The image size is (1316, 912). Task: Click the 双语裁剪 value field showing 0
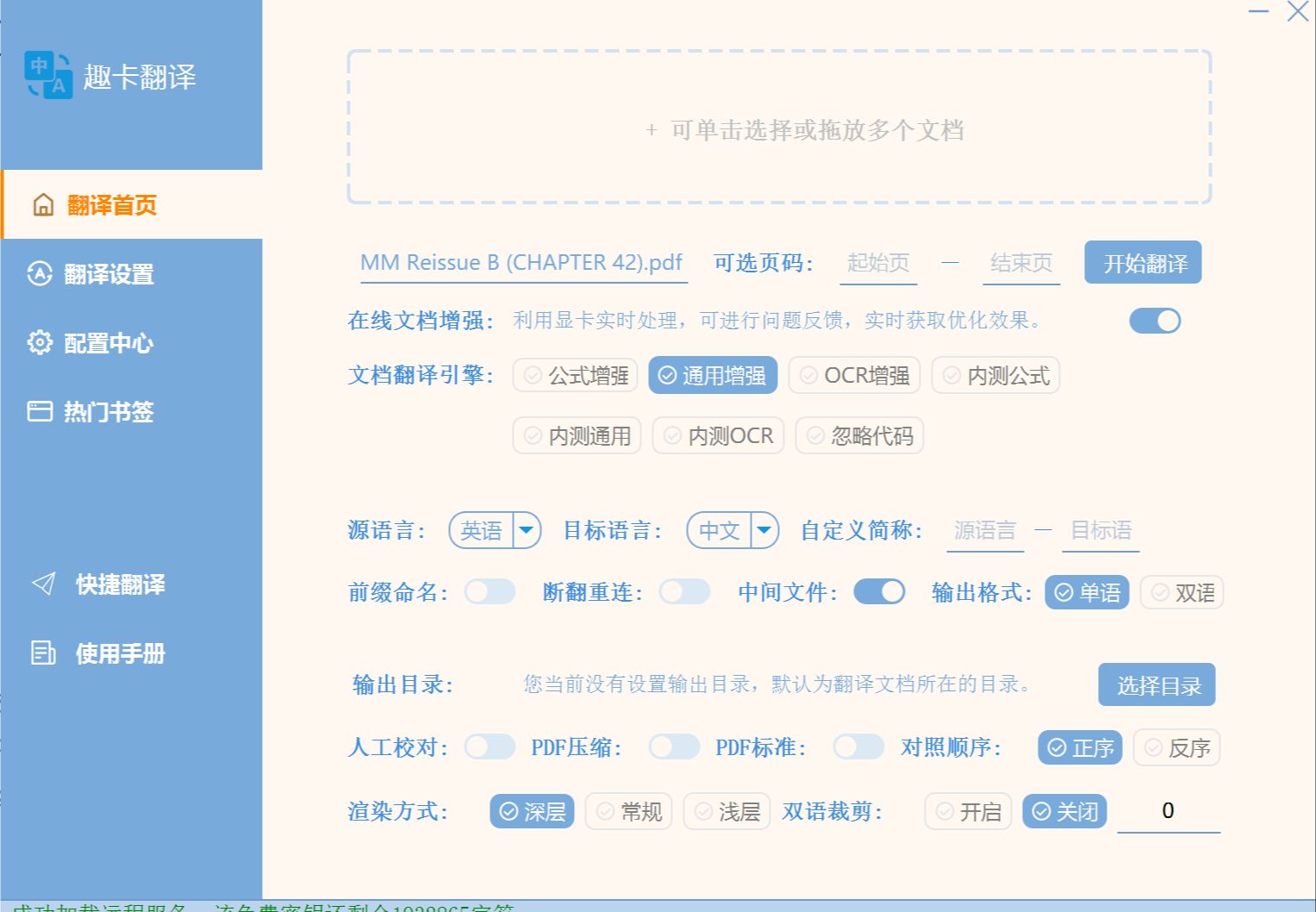click(1169, 811)
